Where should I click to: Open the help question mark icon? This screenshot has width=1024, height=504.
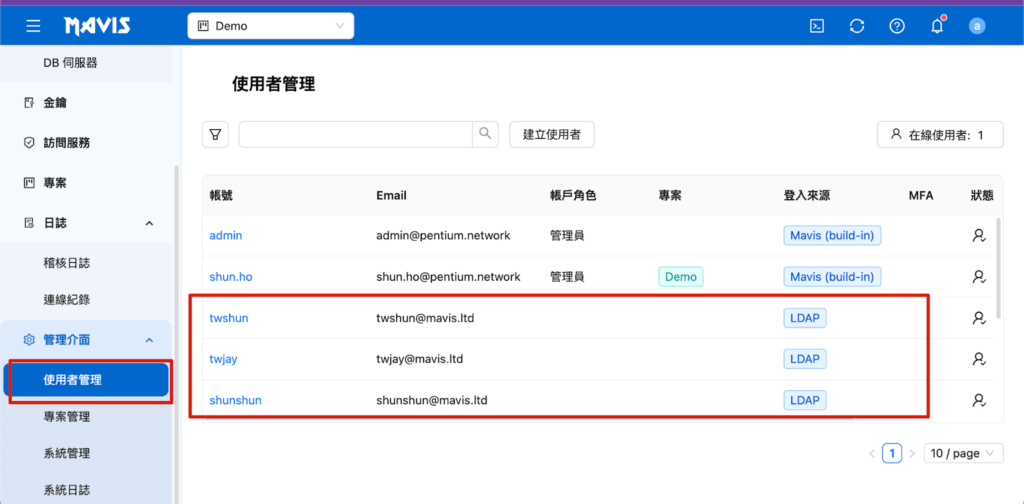[x=897, y=26]
